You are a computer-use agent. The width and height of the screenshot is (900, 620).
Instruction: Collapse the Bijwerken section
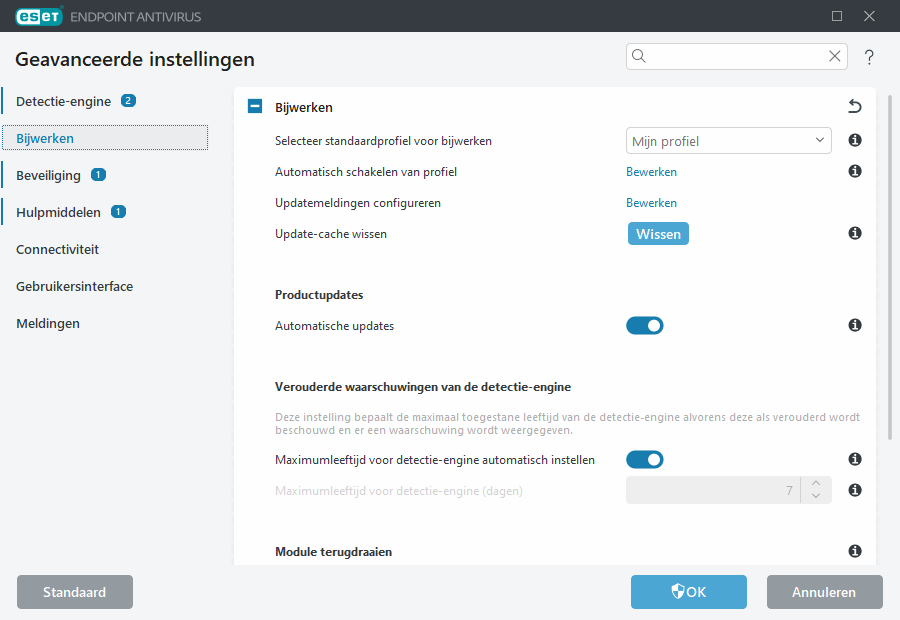pyautogui.click(x=254, y=106)
